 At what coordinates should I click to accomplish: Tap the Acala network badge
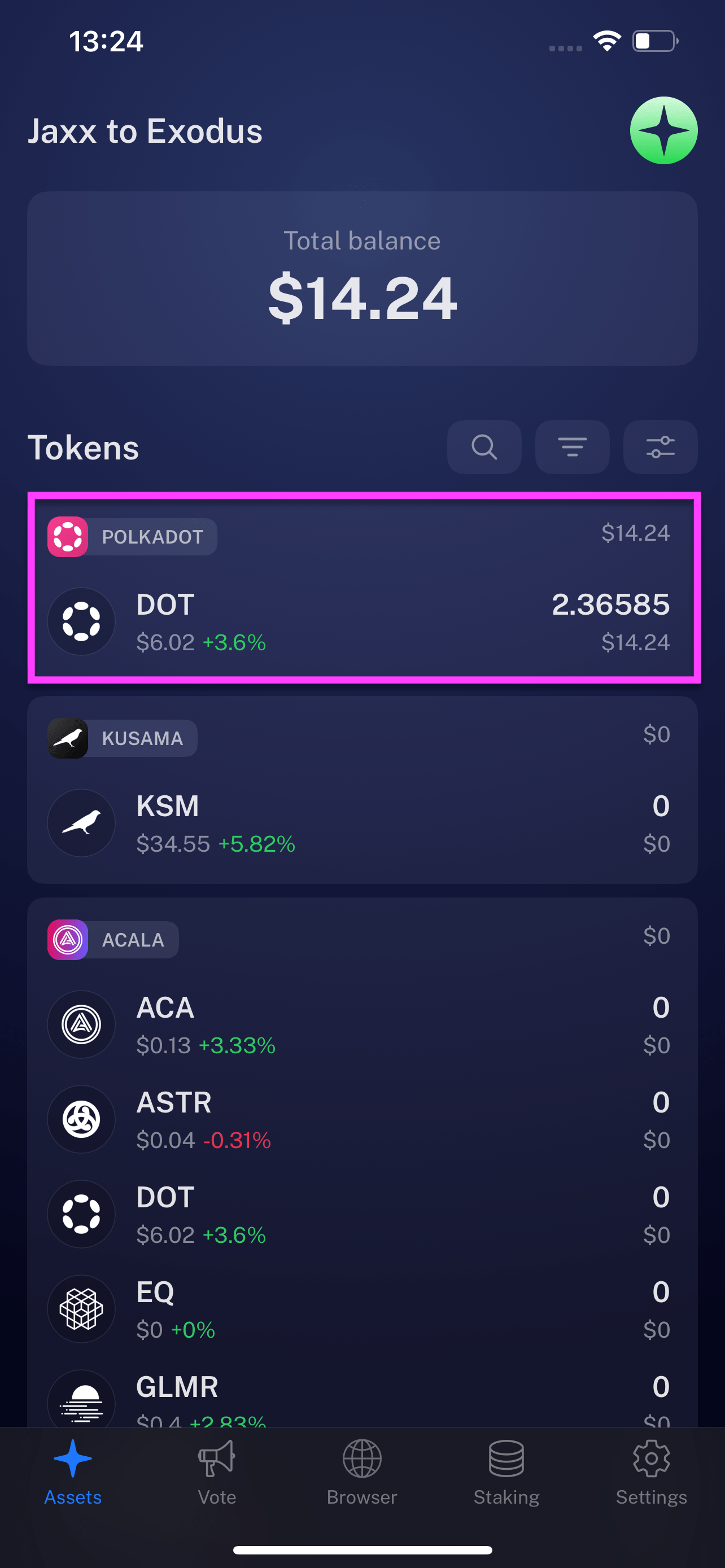click(113, 939)
